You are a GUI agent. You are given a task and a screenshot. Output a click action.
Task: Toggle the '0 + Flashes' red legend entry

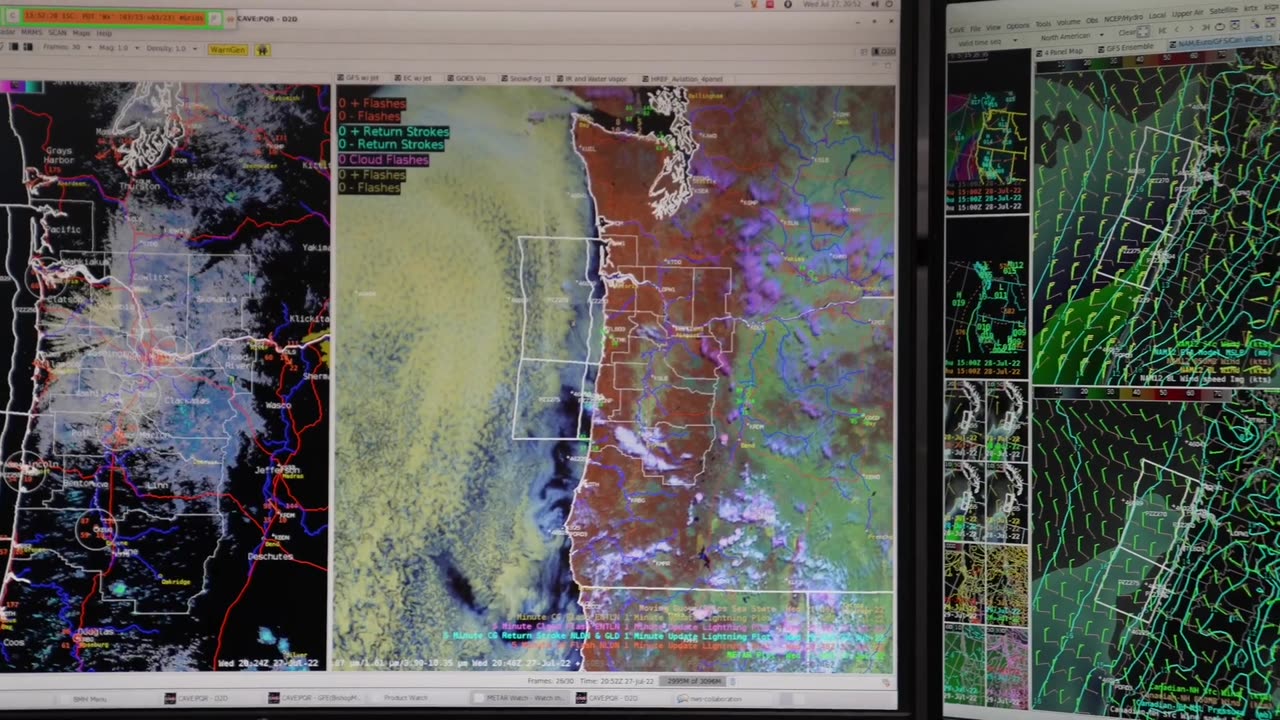(x=371, y=103)
